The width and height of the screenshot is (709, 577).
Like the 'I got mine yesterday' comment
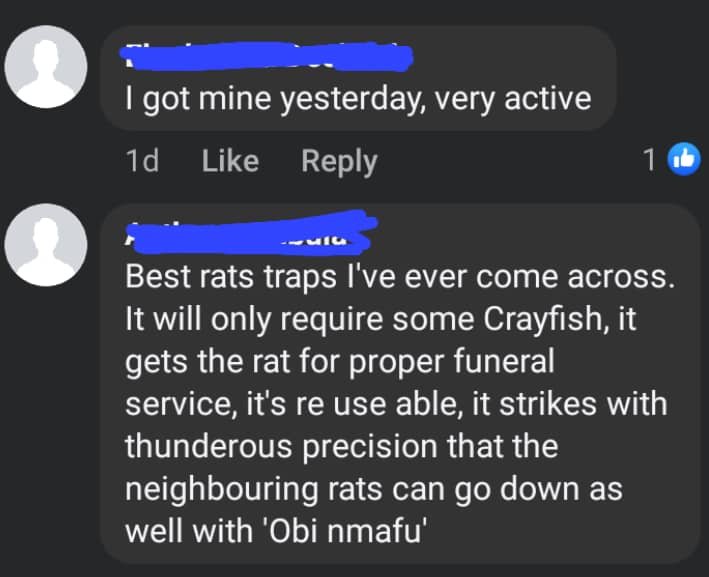[230, 161]
